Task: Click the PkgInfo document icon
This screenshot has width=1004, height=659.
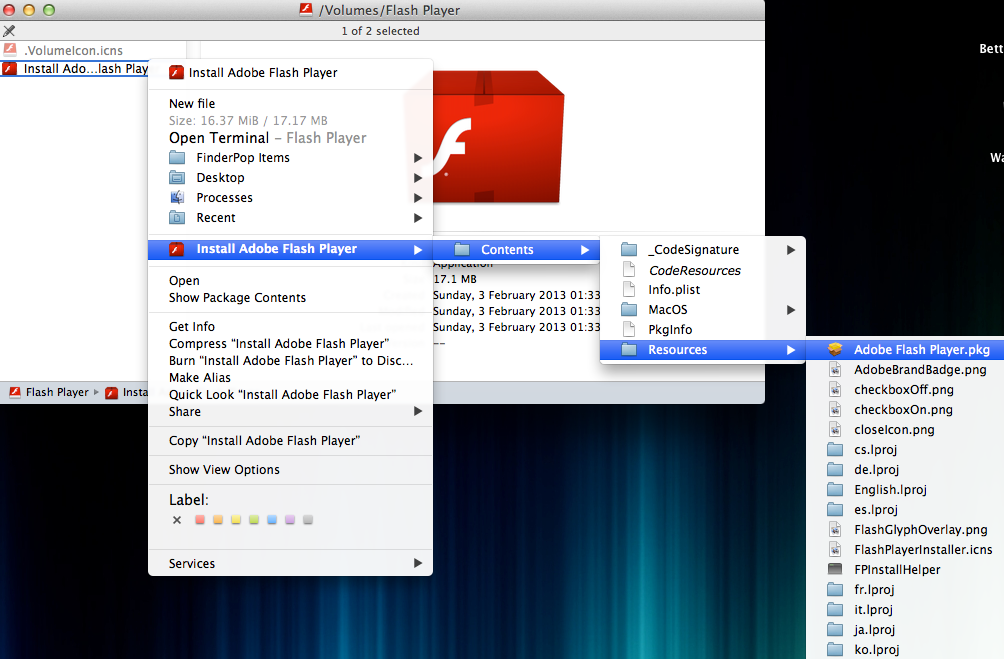Action: (x=629, y=329)
